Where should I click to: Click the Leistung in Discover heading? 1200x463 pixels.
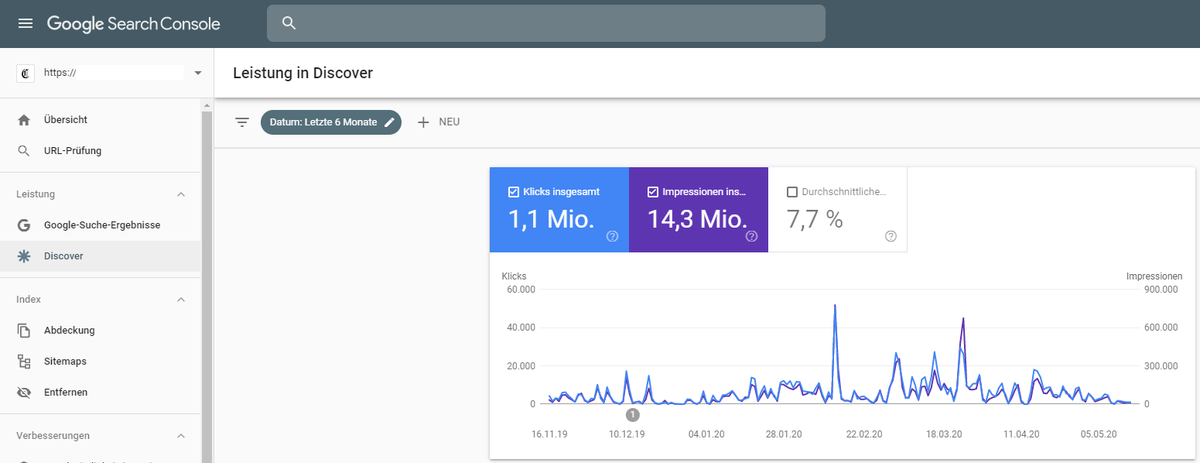pyautogui.click(x=303, y=73)
